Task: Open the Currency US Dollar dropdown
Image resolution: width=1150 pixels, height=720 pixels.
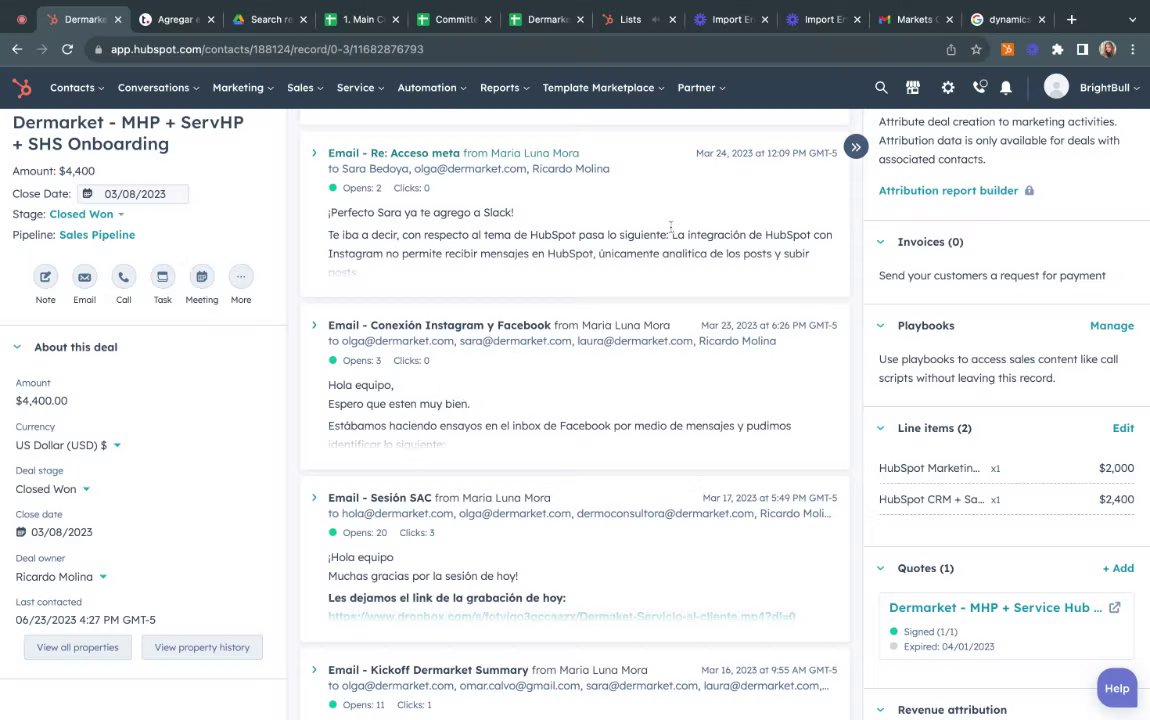Action: click(x=68, y=445)
